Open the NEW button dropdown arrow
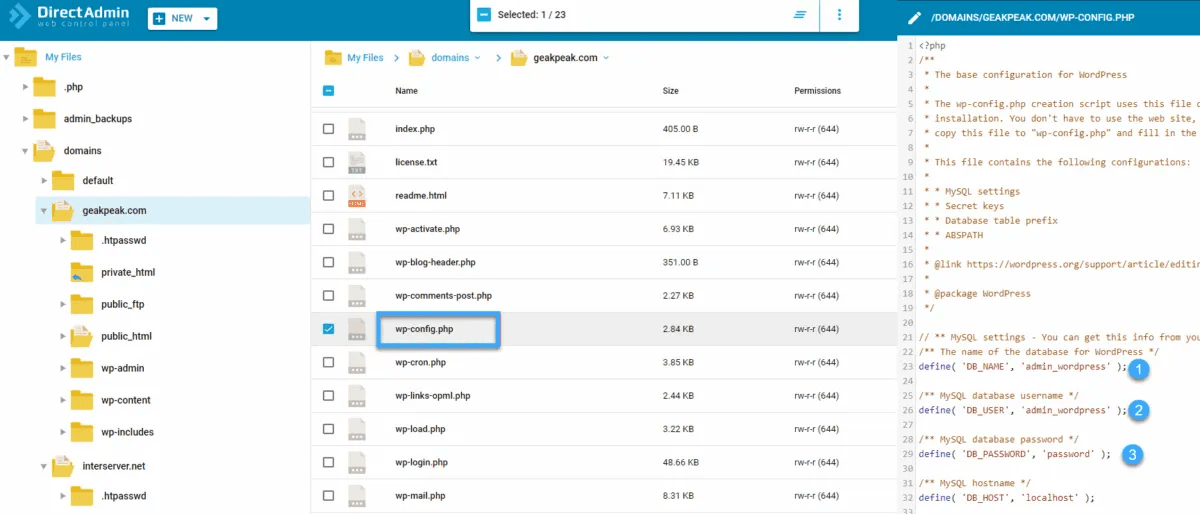 [x=206, y=18]
